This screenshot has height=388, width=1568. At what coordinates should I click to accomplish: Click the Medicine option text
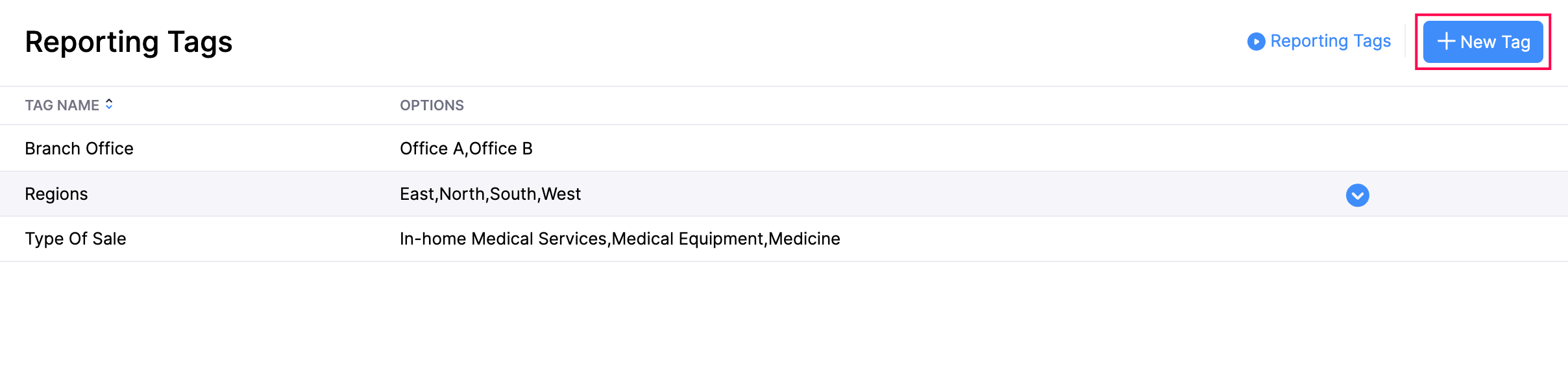804,239
